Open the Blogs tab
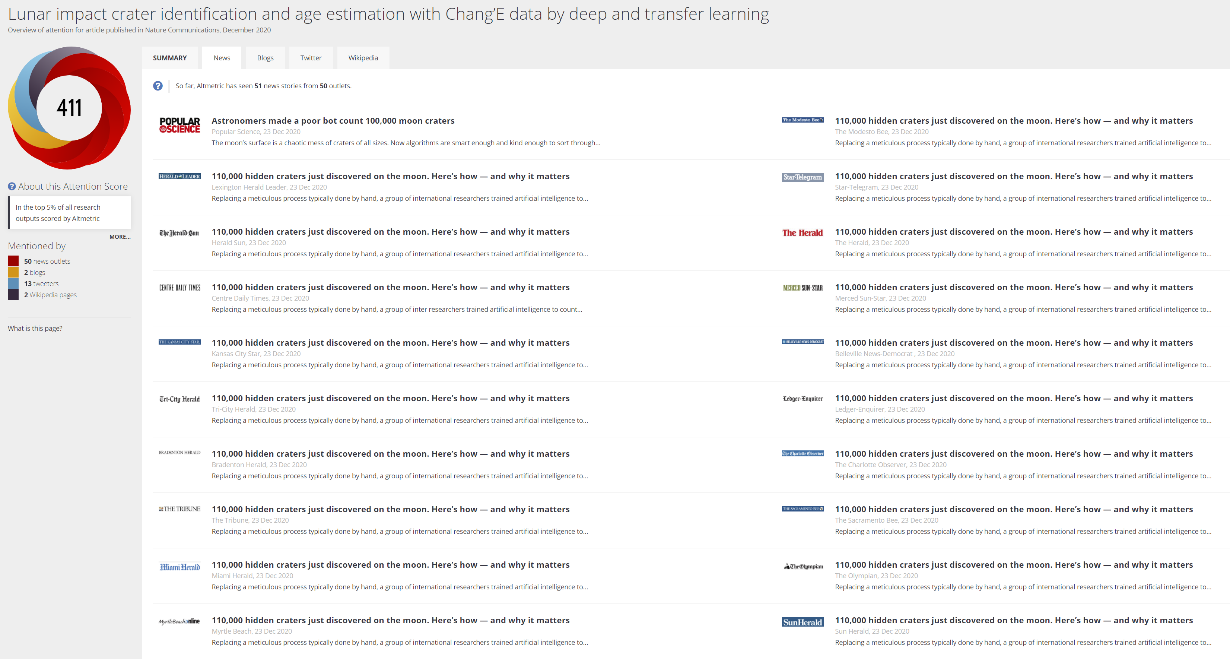1230x659 pixels. pos(265,58)
